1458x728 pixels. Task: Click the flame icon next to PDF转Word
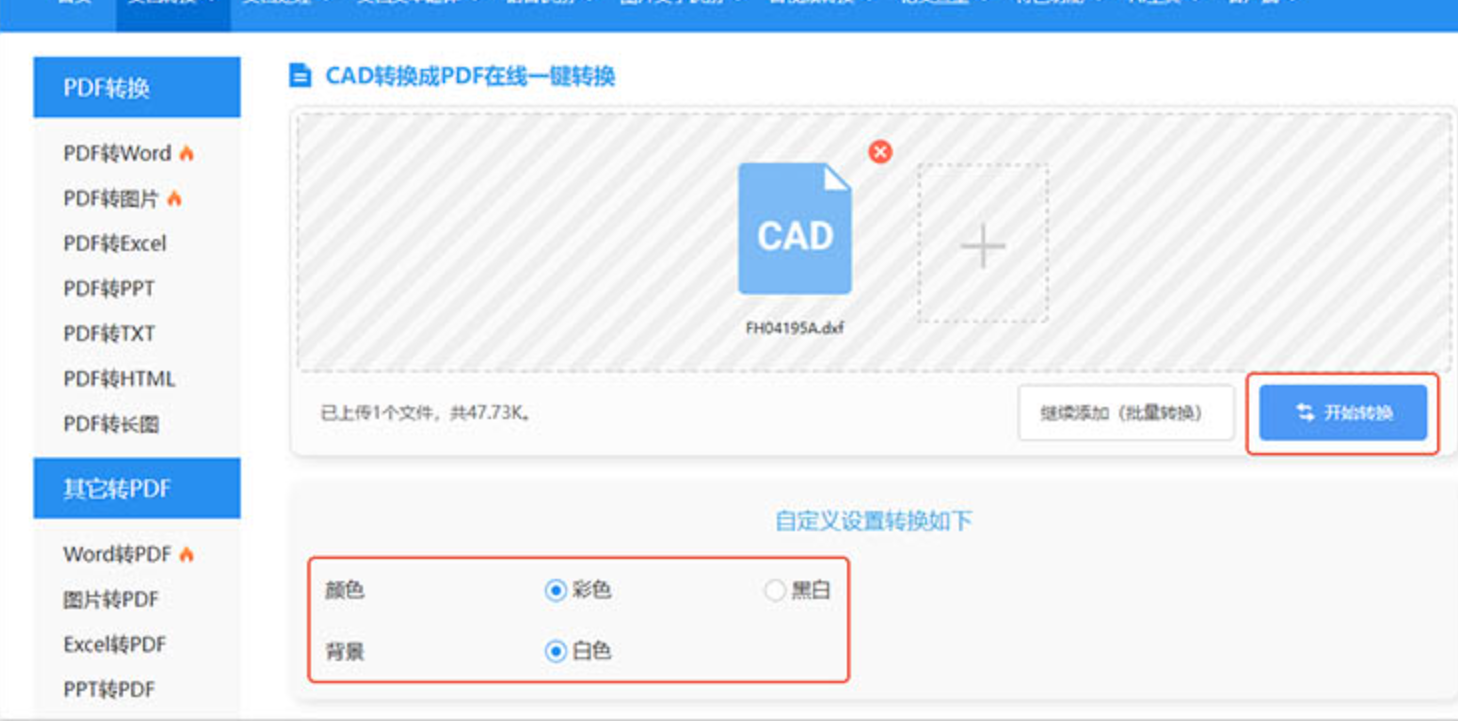[x=186, y=153]
